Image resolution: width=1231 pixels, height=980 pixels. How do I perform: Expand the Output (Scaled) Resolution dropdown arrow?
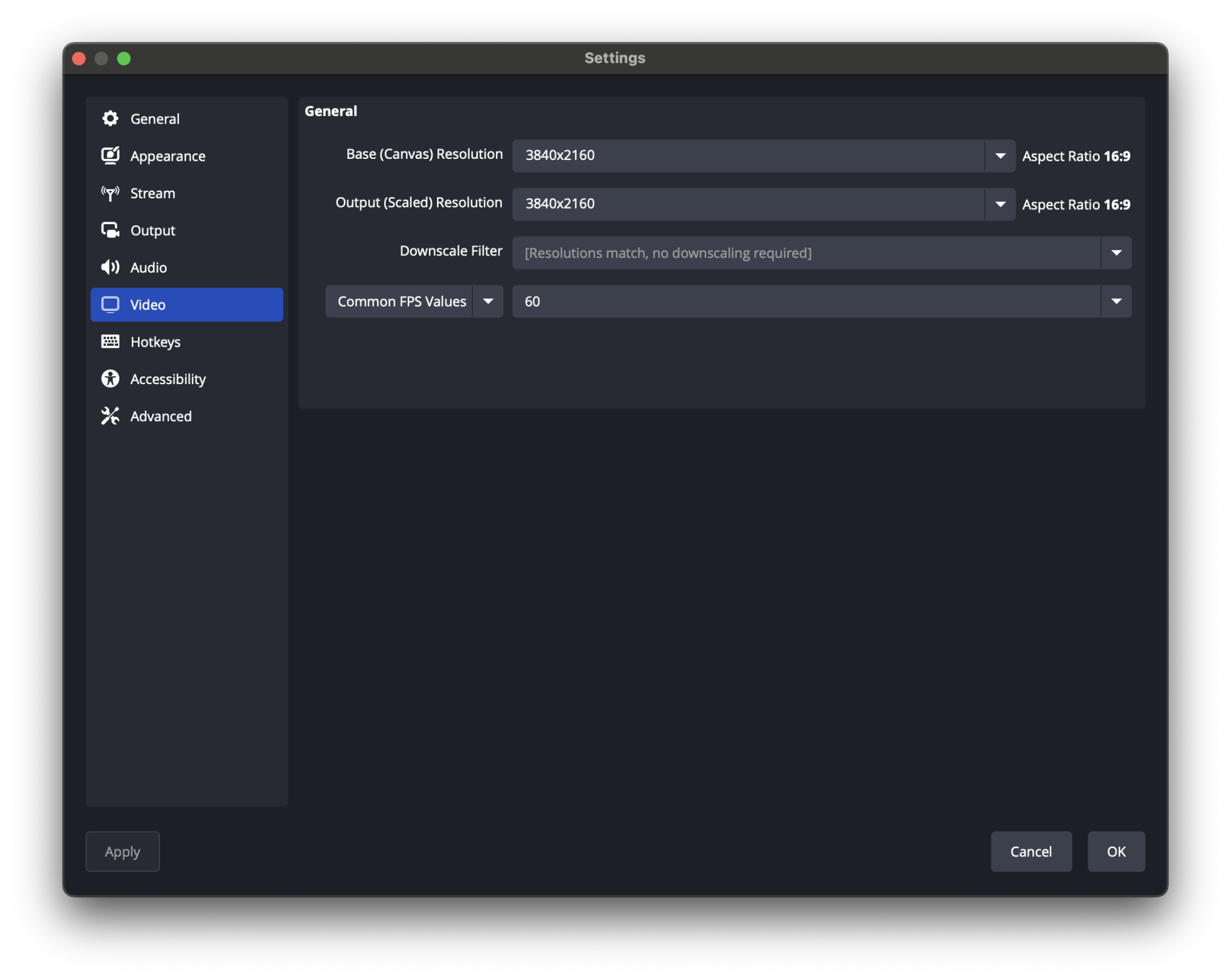click(x=1000, y=204)
